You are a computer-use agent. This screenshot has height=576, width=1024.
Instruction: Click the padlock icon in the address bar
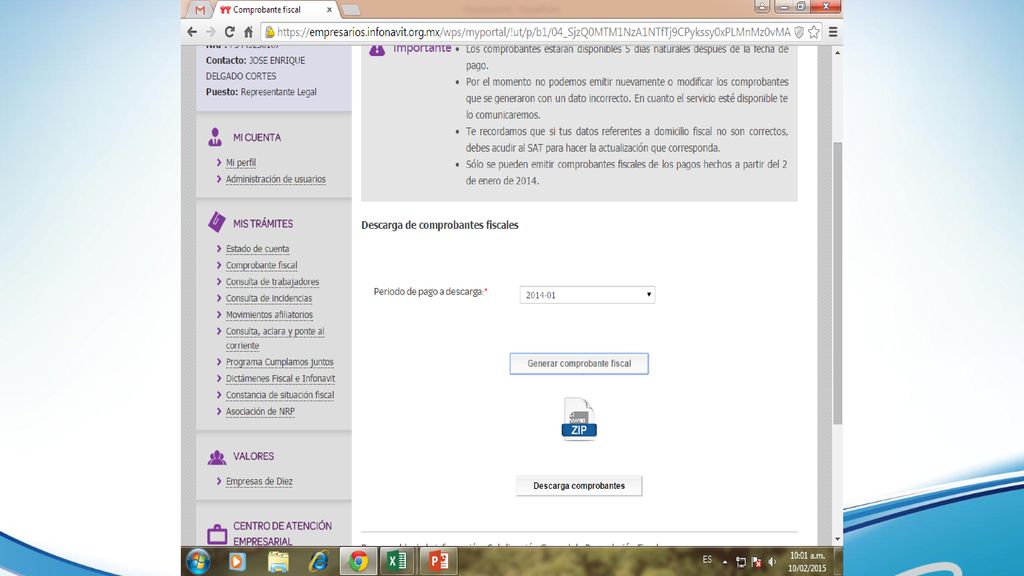pos(270,32)
